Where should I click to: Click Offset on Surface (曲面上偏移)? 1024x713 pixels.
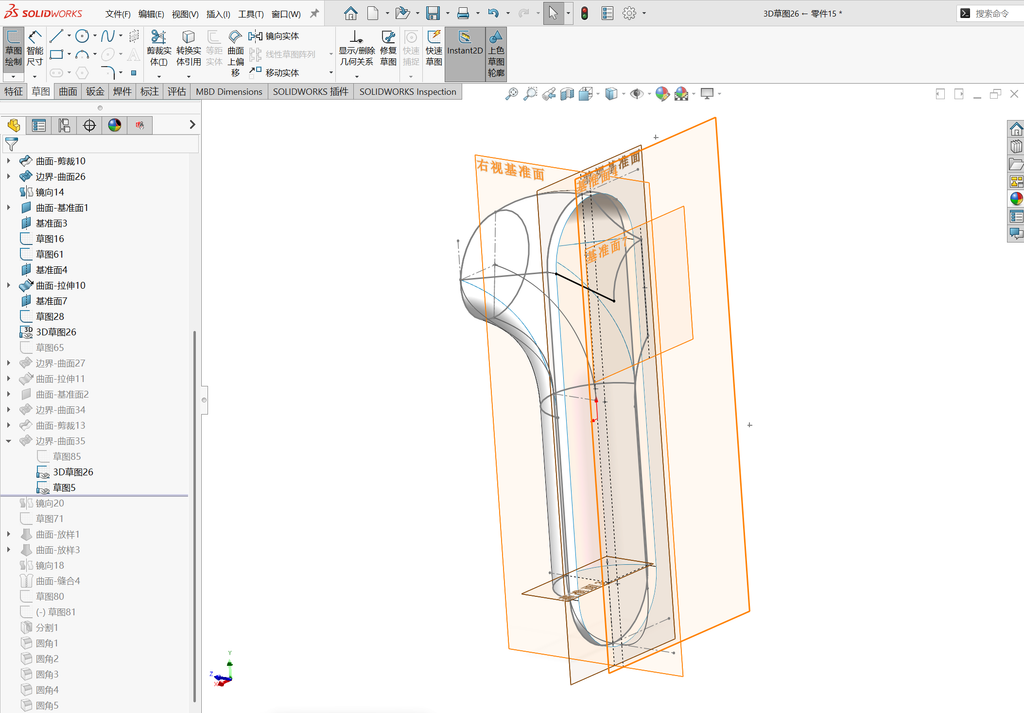coord(236,54)
